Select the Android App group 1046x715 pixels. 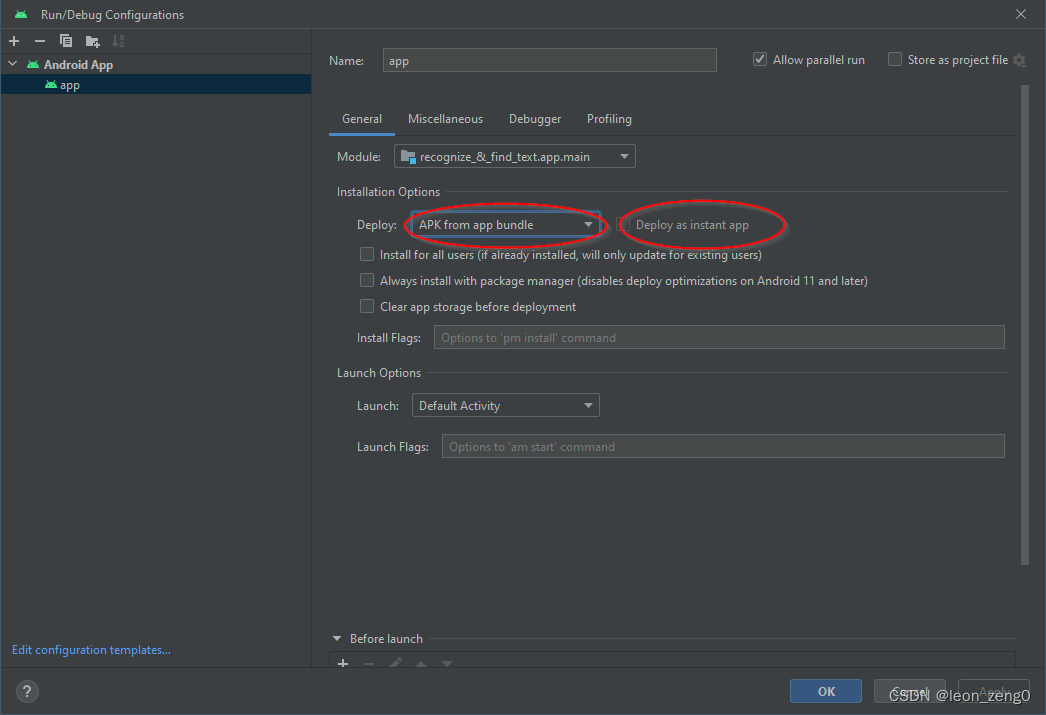(x=78, y=65)
